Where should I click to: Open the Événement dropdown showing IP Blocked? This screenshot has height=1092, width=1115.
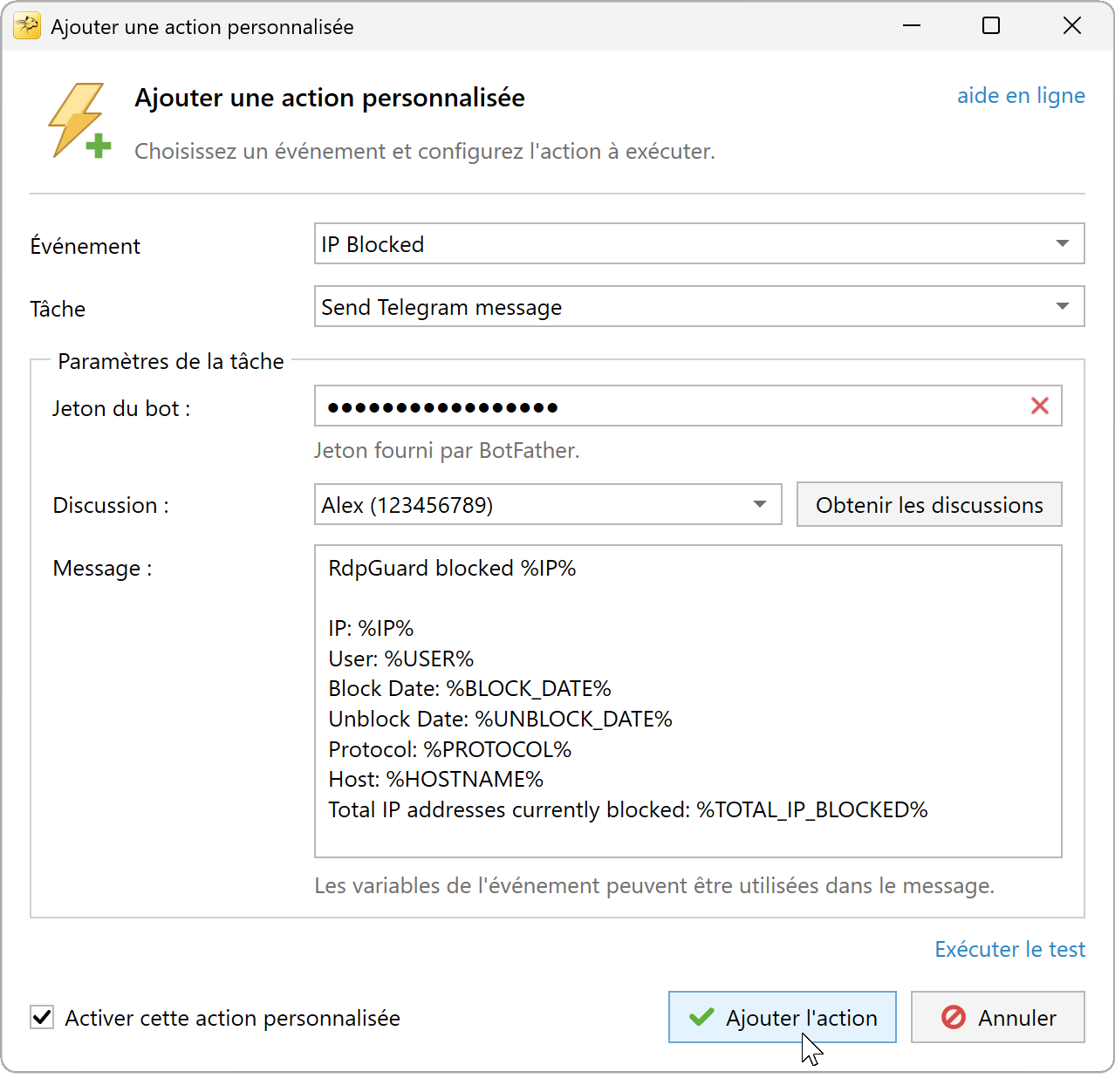tap(699, 243)
